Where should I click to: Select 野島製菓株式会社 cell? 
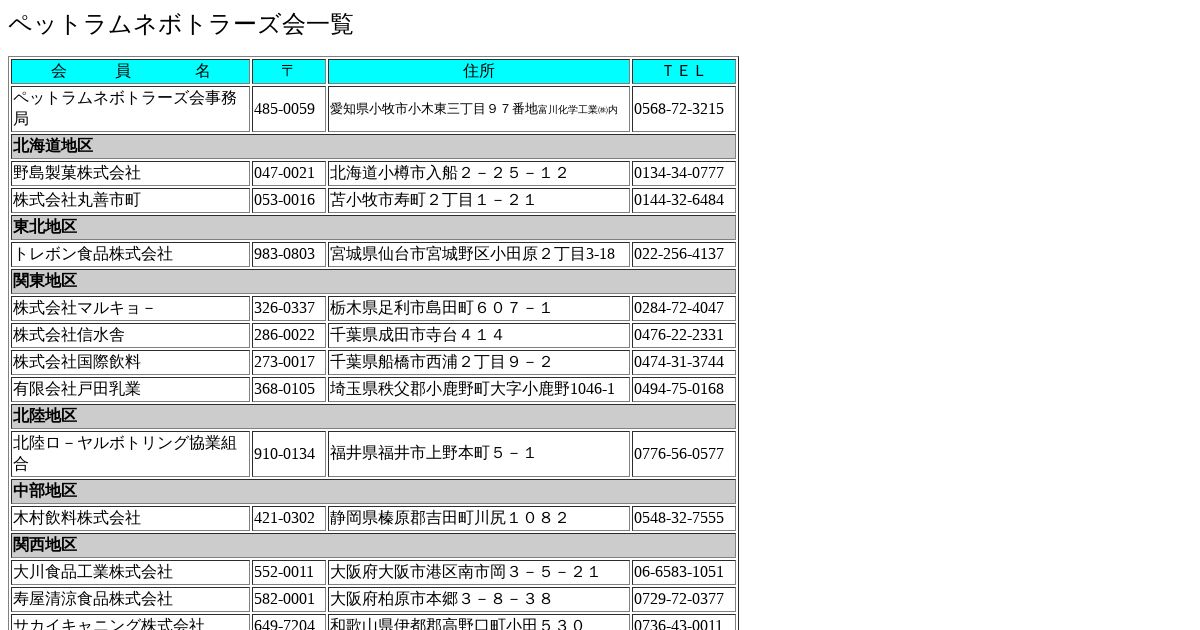(131, 173)
